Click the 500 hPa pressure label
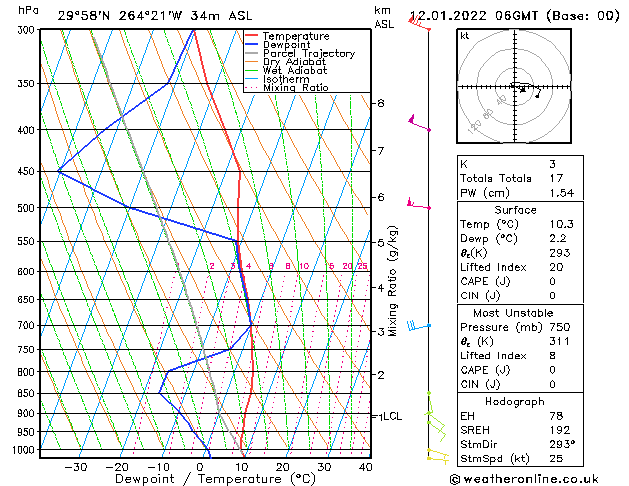Screen dimensions: 629x486 click(28, 208)
